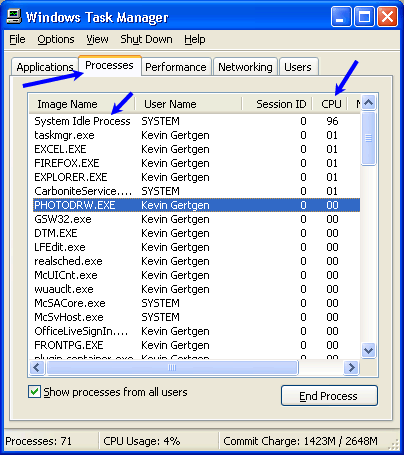Switch to the Performance tab
Viewport: 404px width, 455px height.
tap(176, 67)
